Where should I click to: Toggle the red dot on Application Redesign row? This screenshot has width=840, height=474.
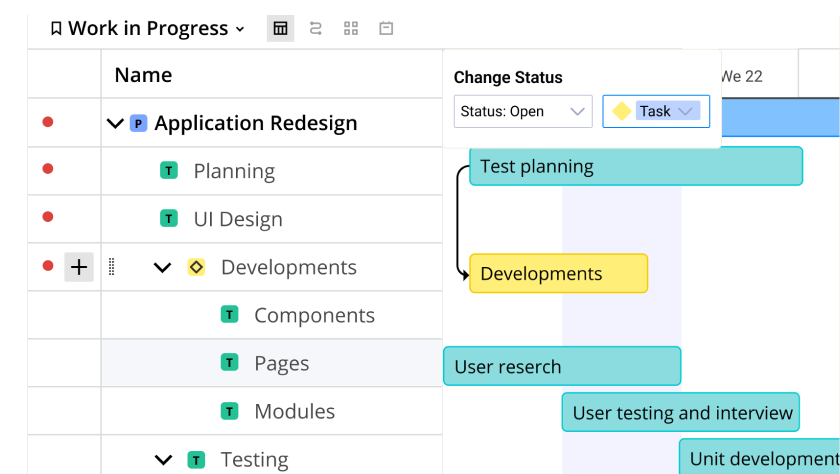(x=47, y=122)
